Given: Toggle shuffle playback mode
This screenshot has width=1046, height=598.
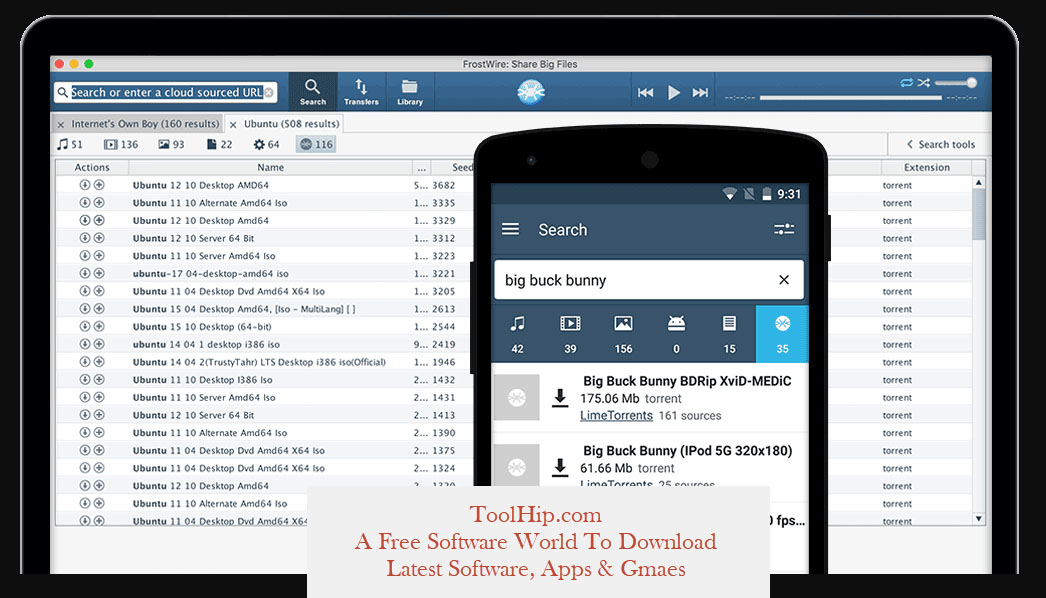Looking at the screenshot, I should click(923, 83).
